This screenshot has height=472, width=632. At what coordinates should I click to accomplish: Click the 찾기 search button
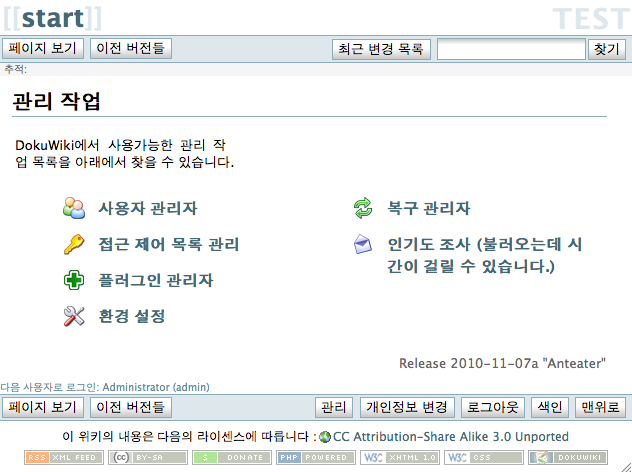pos(607,49)
